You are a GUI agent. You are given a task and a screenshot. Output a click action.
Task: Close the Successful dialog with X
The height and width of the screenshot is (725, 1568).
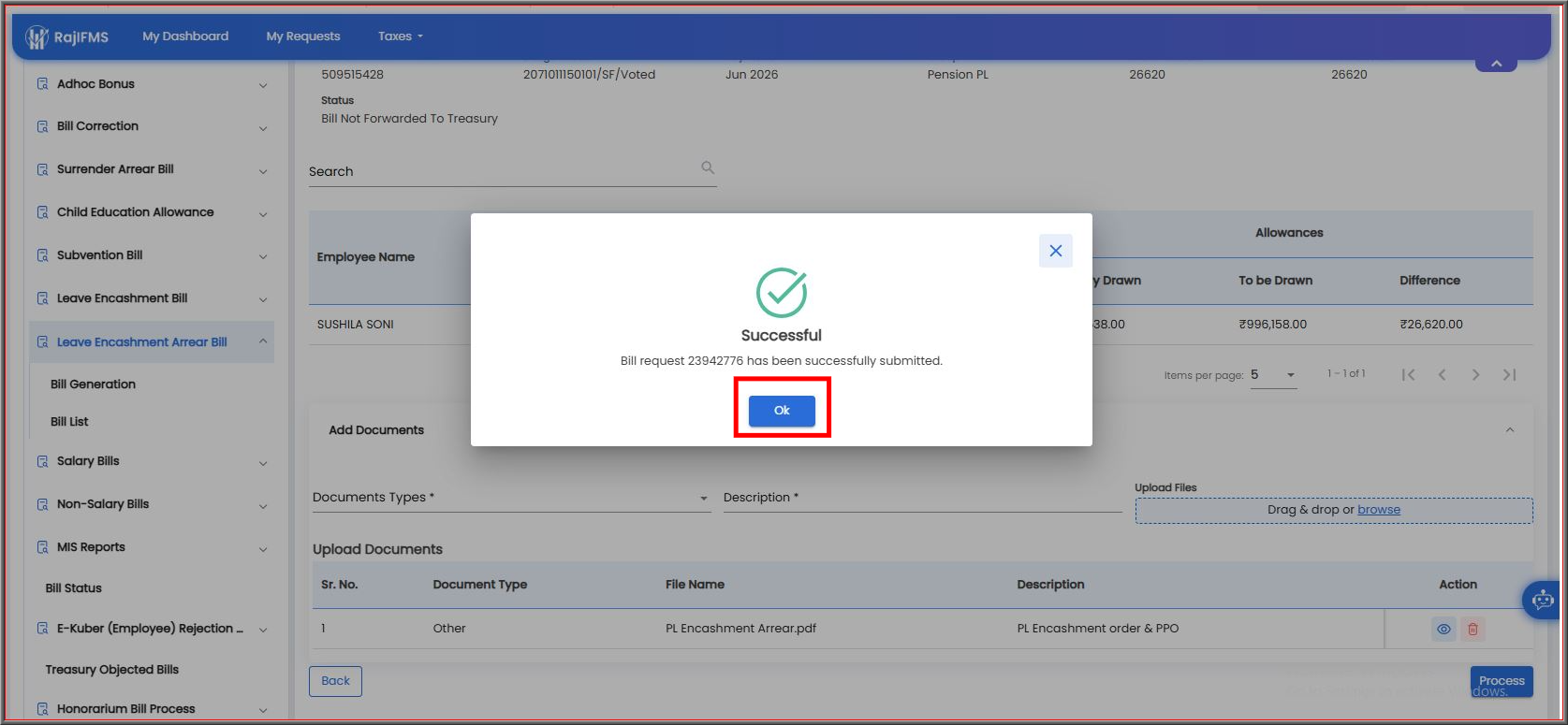coord(1055,251)
